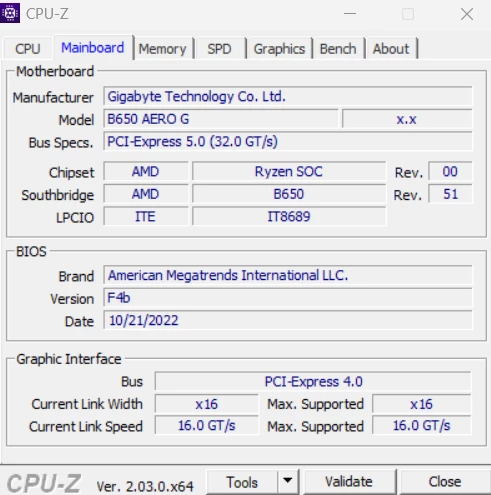Click the Manufacturer field showing Gigabyte
491x495 pixels.
tap(288, 97)
